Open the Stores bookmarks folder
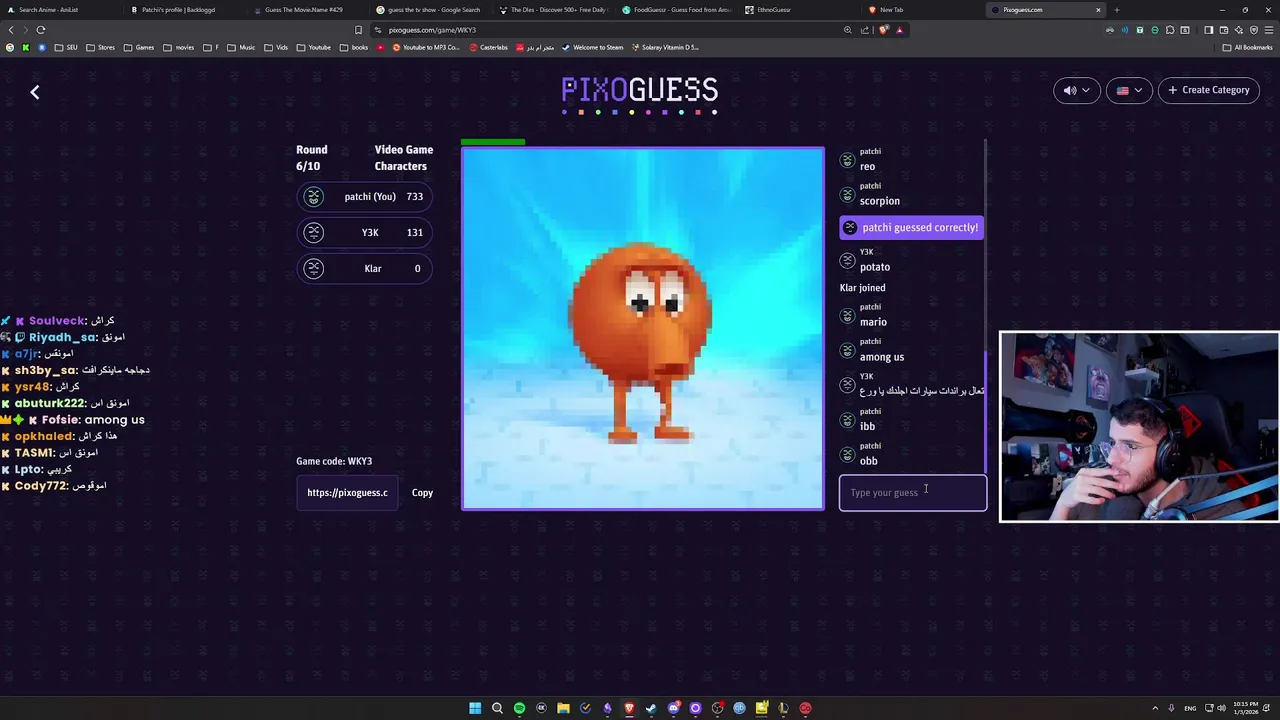 100,47
